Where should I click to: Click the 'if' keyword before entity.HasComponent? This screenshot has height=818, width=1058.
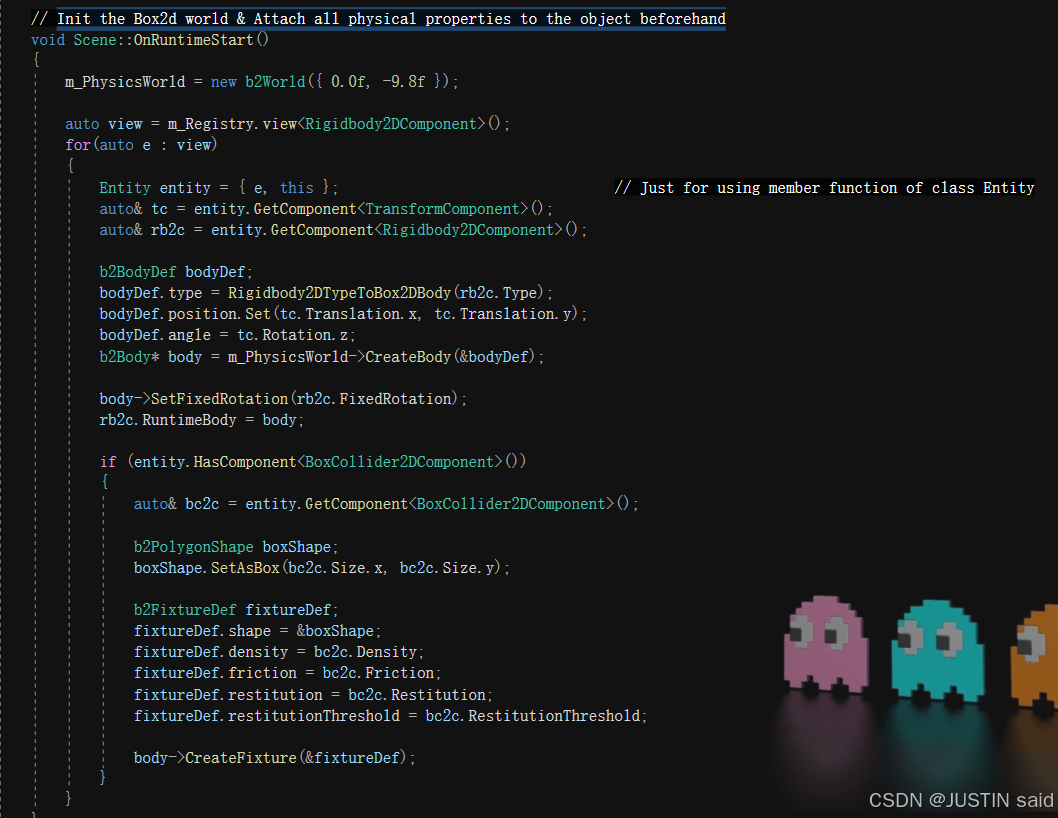click(108, 462)
